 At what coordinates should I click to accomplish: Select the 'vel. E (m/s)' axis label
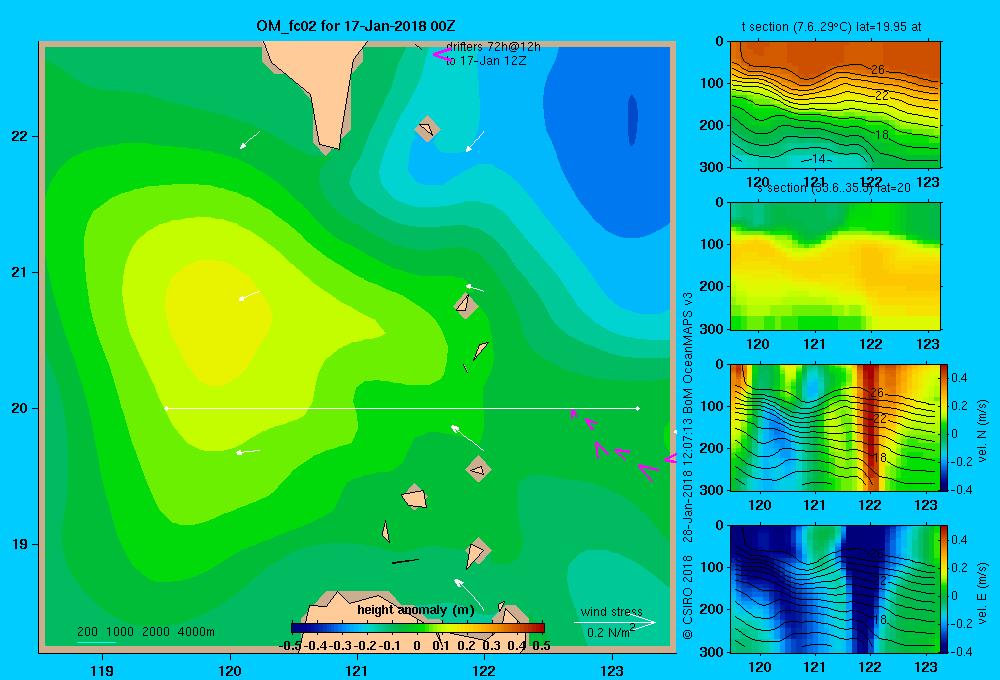coord(982,593)
